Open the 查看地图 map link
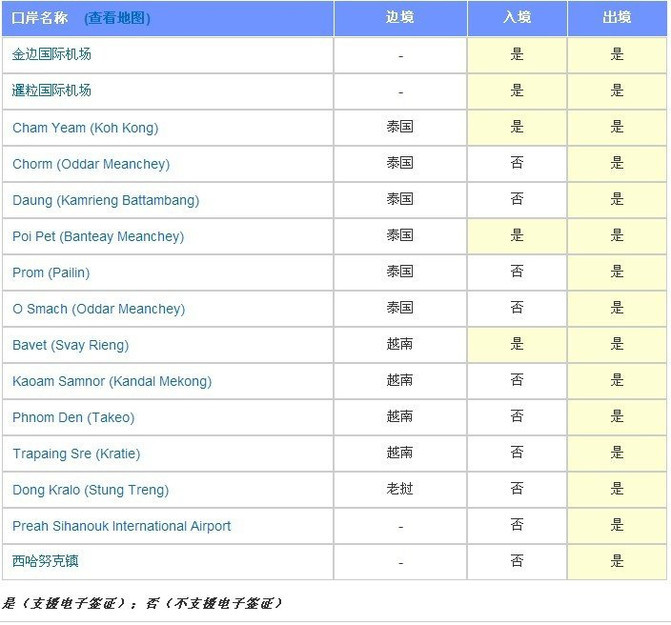Viewport: 671px width, 625px height. (x=117, y=18)
